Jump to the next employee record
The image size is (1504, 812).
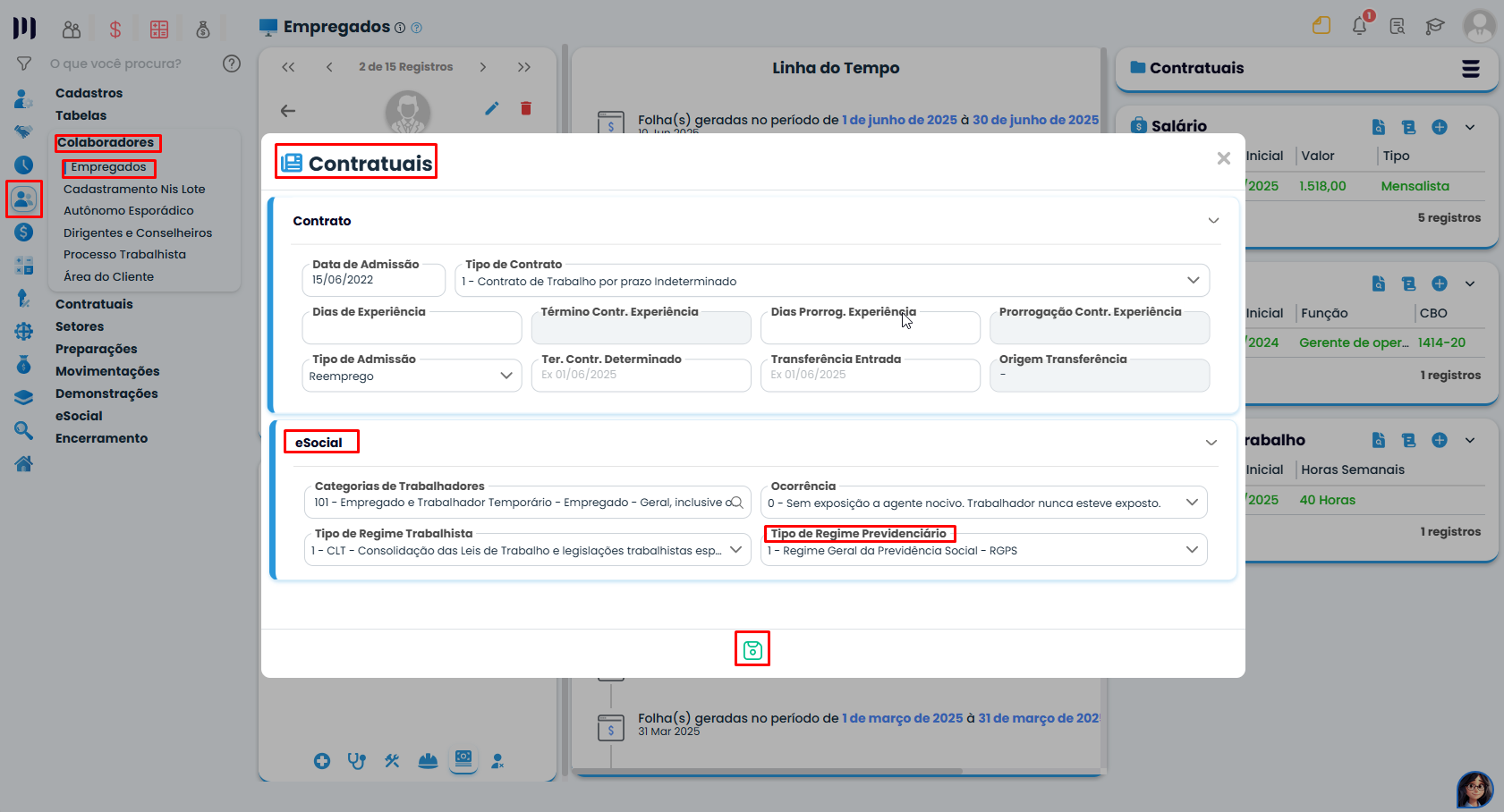[483, 67]
